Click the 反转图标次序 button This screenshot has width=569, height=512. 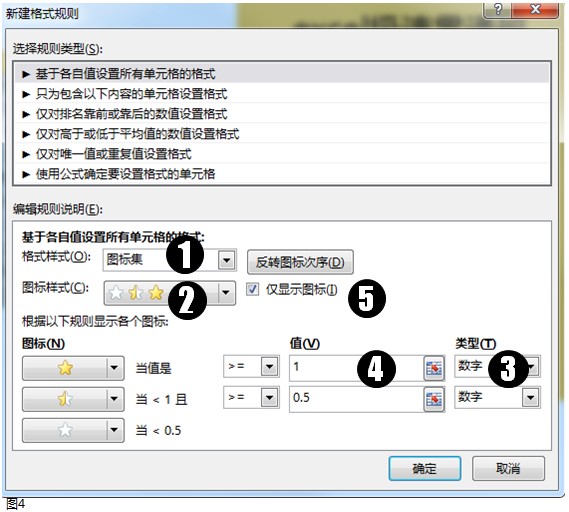click(x=300, y=262)
